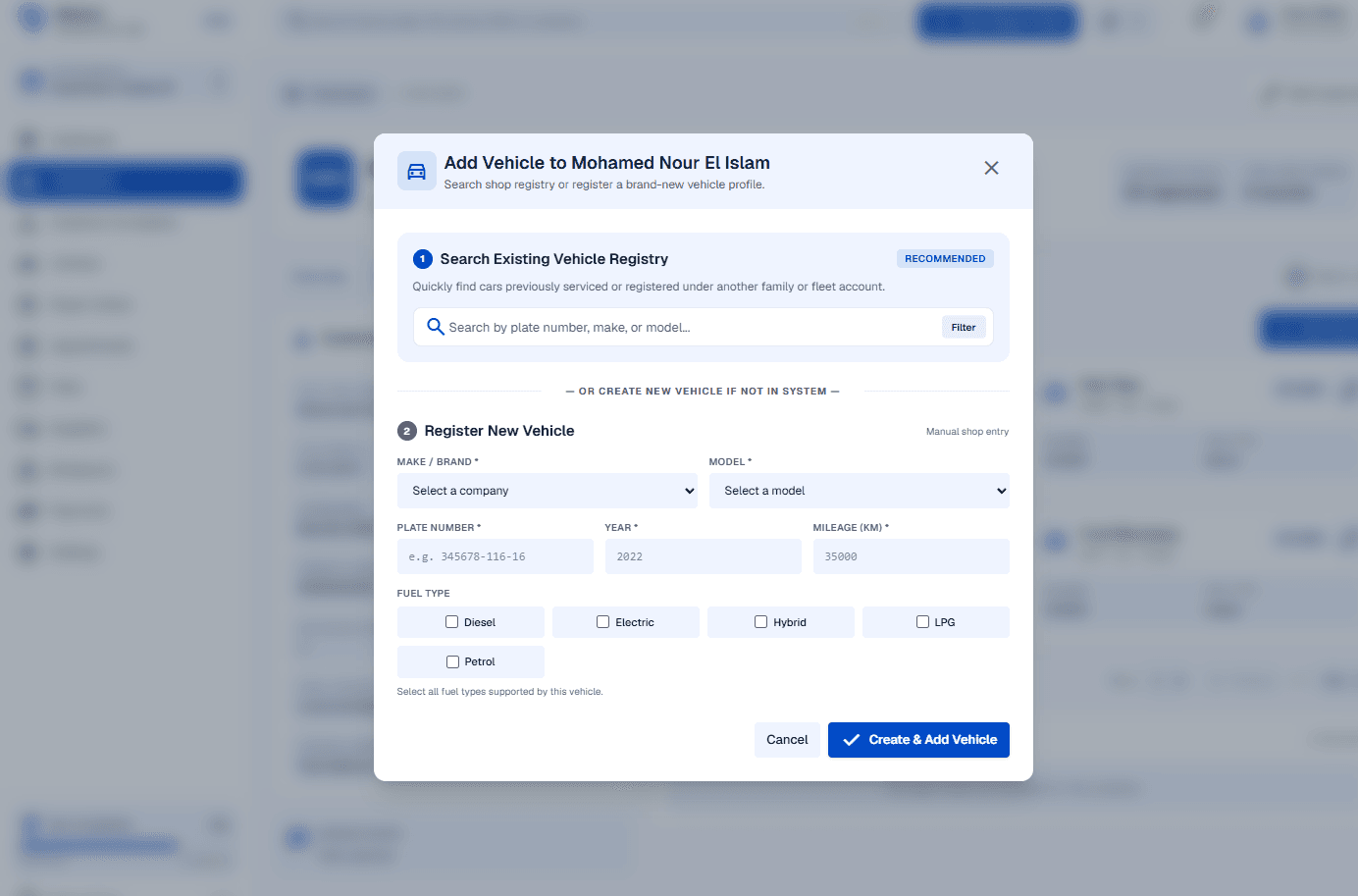The height and width of the screenshot is (896, 1358).
Task: Click the magnifier icon in registry search
Action: click(x=436, y=327)
